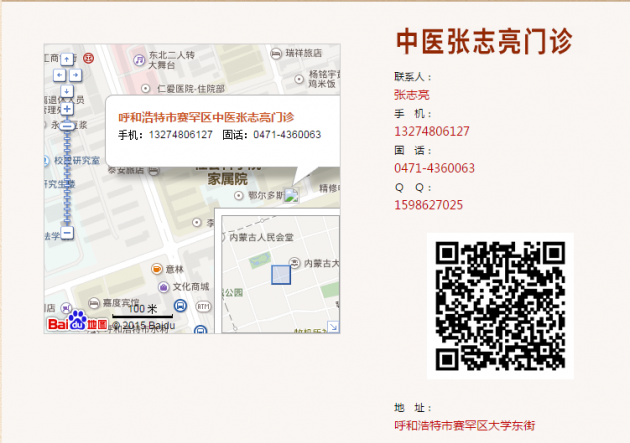630x443 pixels.
Task: Pan the Baidu map left
Action: coord(59,75)
